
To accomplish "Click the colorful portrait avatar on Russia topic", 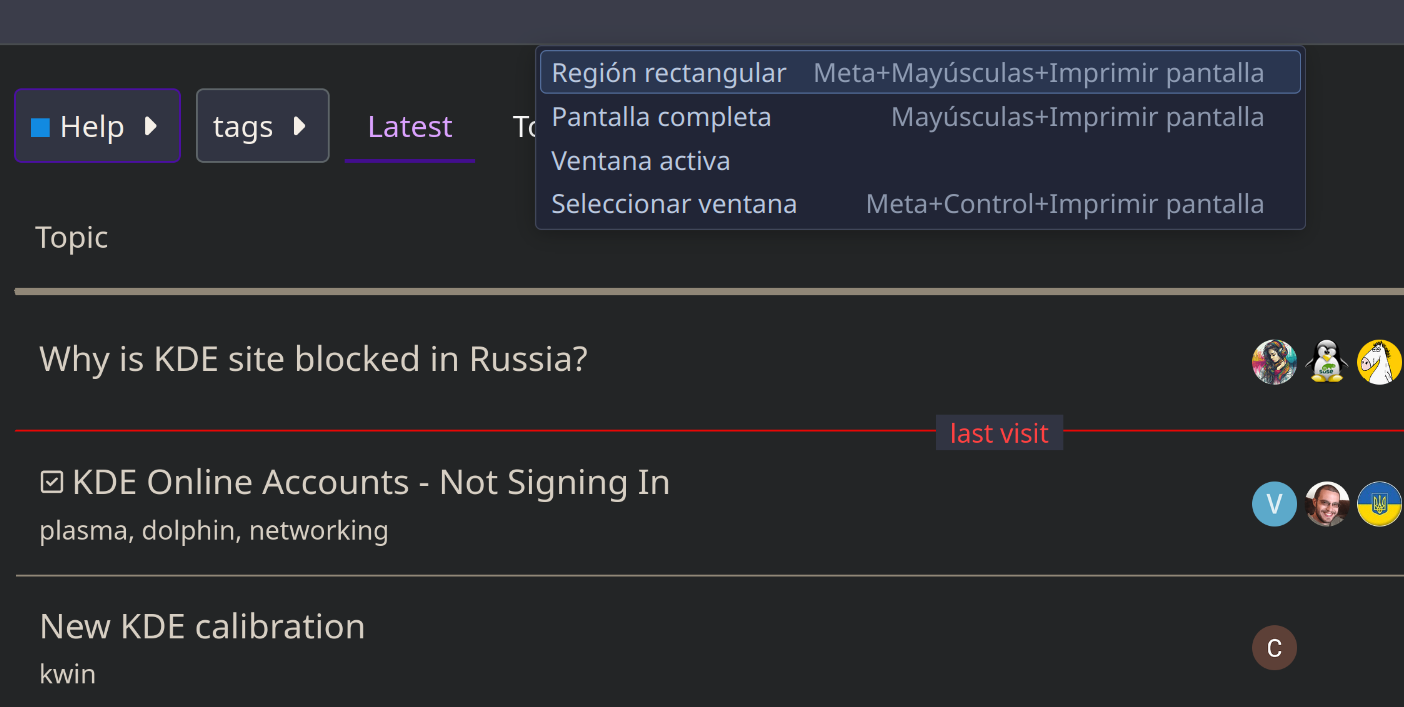I will tap(1274, 362).
